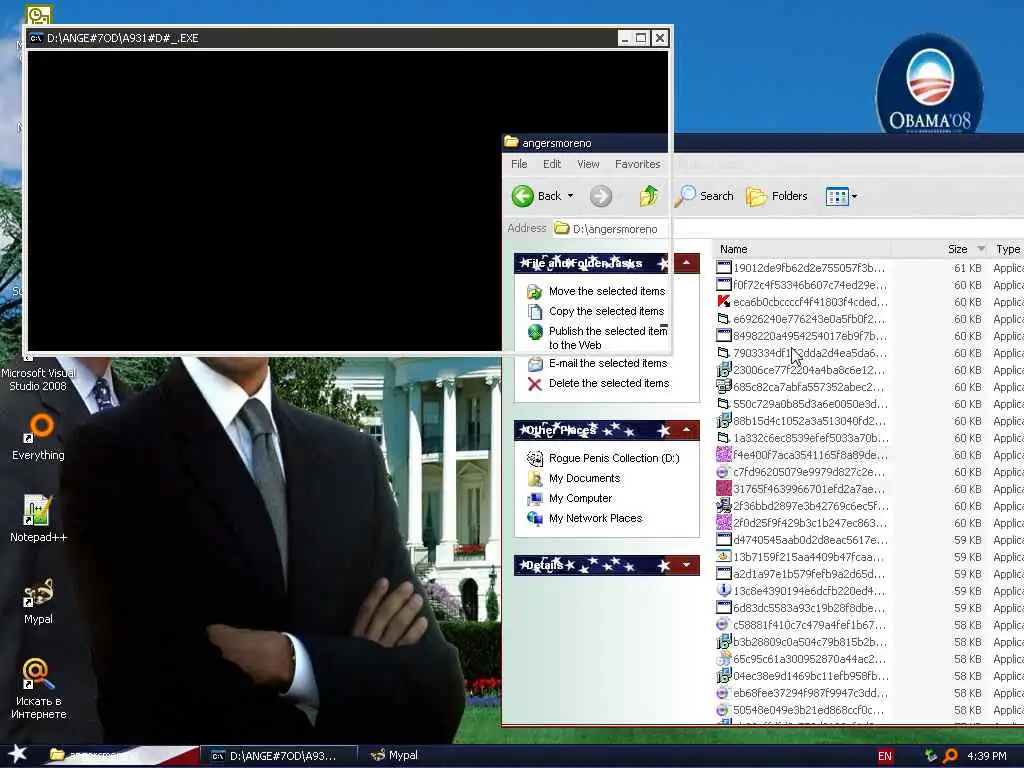Open My Computer from Other Places
Screen dimensions: 1024x768
tap(581, 498)
